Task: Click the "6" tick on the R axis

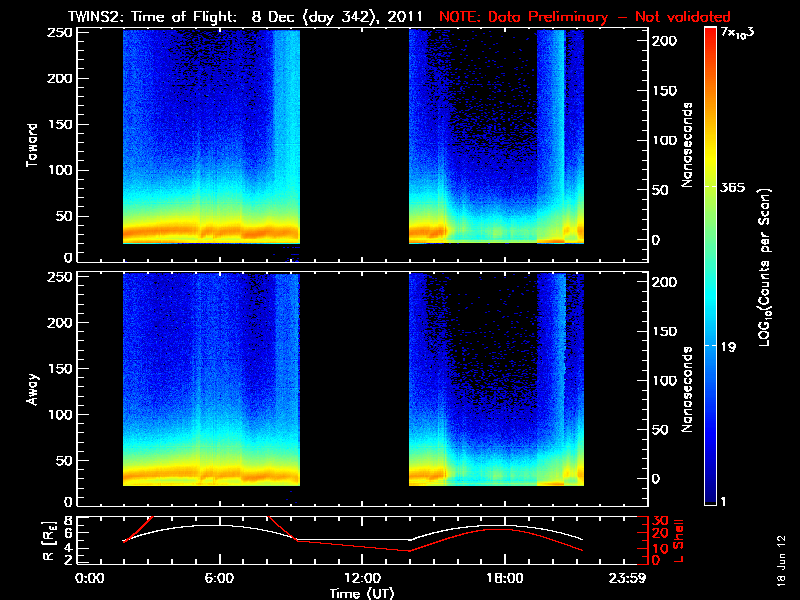Action: [67, 534]
